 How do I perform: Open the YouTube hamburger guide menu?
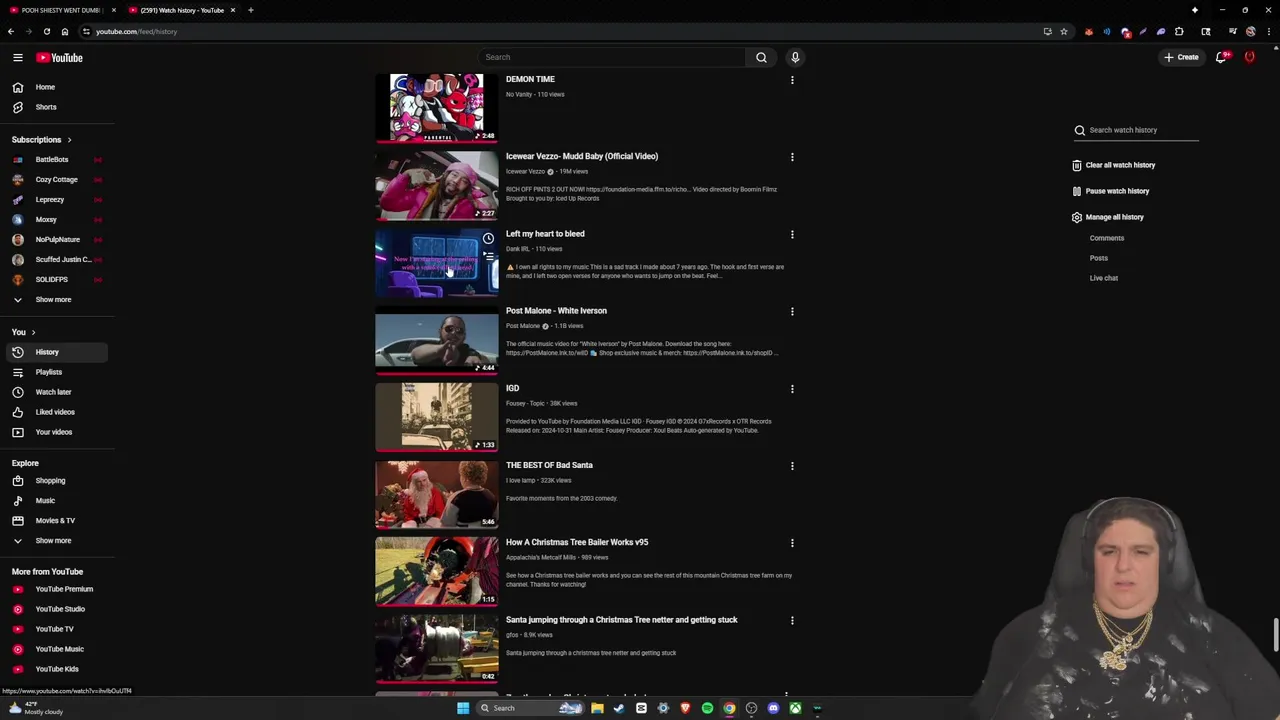[17, 58]
